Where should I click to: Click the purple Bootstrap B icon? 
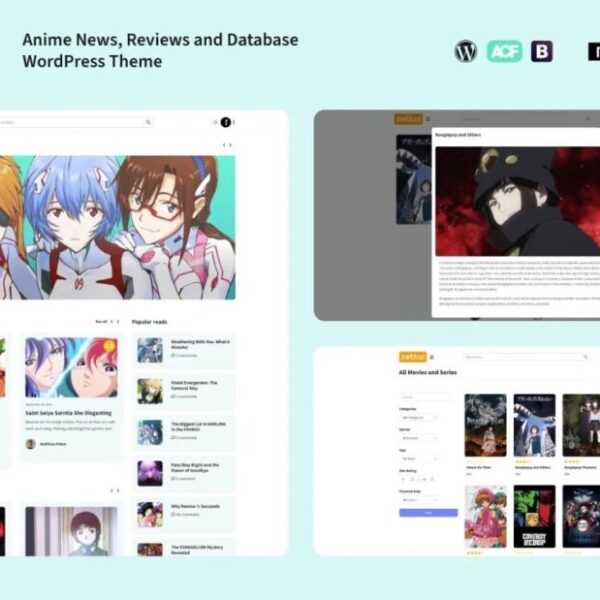541,51
